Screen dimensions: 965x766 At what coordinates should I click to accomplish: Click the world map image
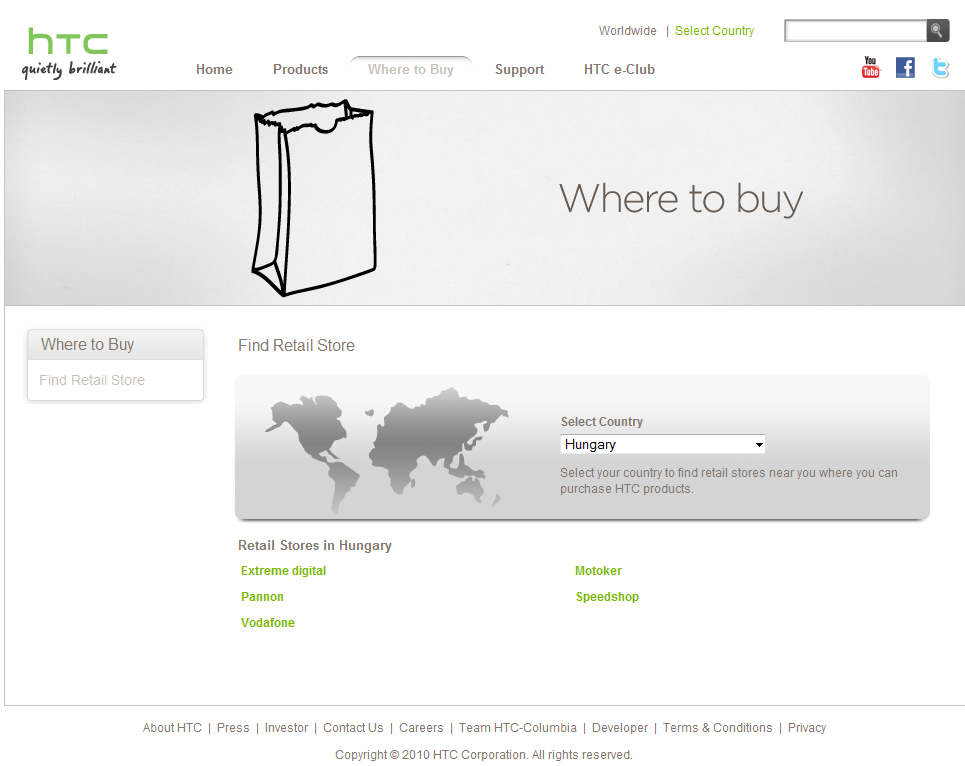coord(386,450)
